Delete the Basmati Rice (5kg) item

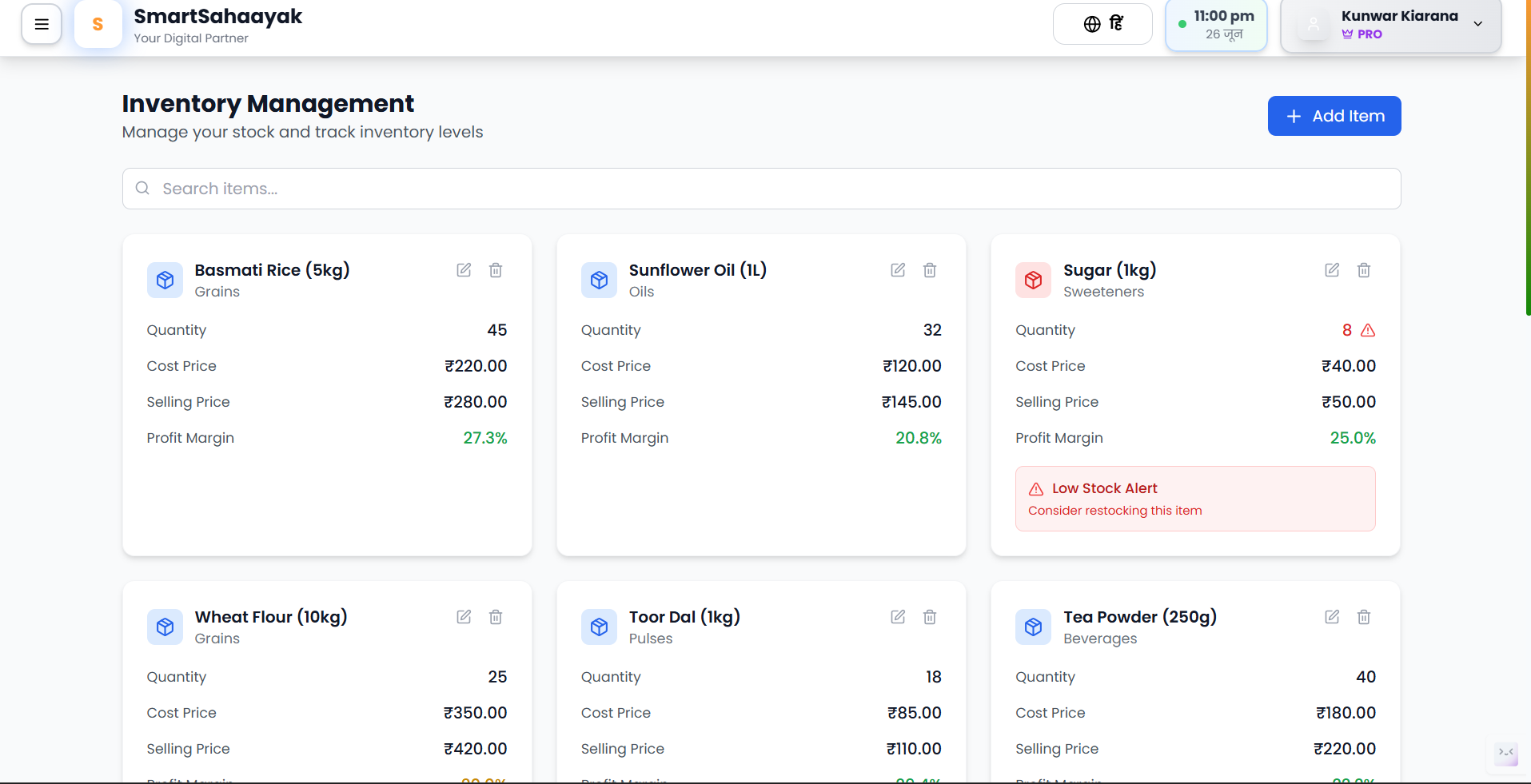496,270
